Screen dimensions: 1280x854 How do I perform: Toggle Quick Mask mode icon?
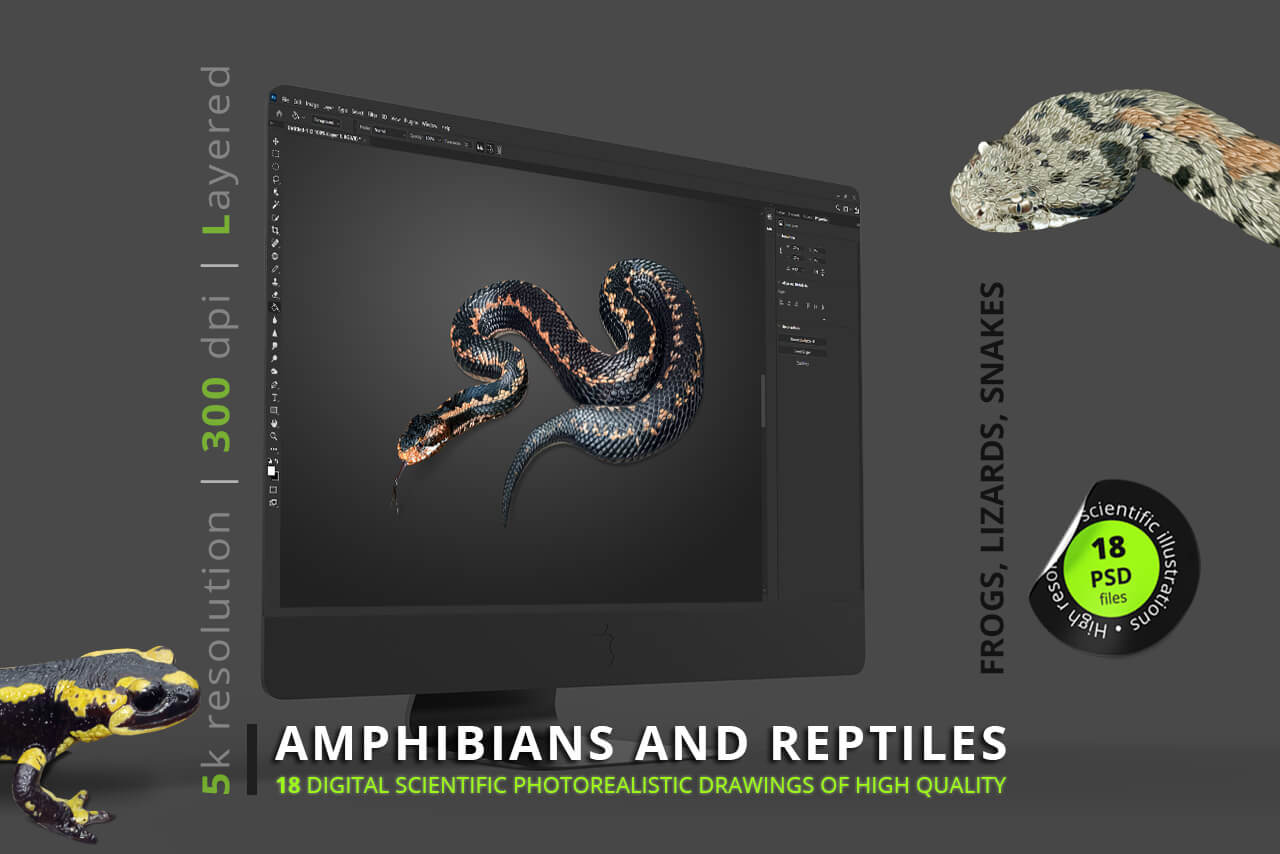[x=274, y=490]
